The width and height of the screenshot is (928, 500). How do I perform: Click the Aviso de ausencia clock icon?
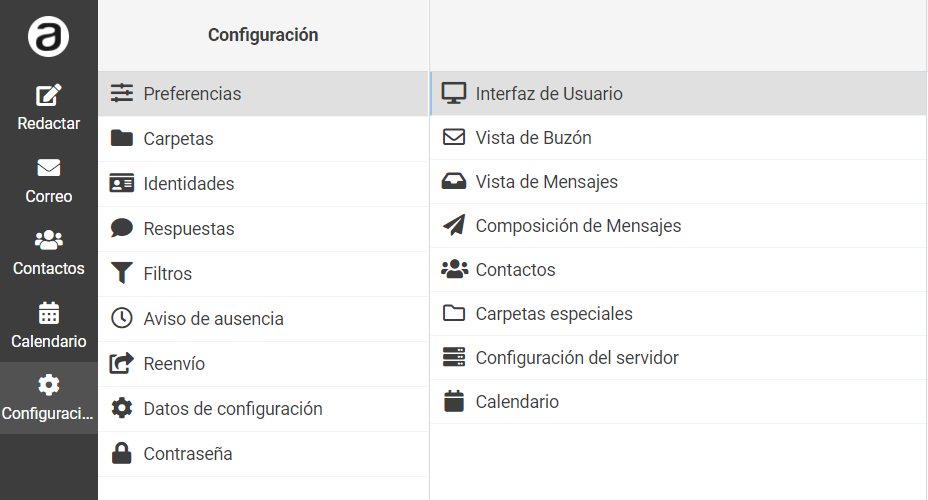pos(122,318)
